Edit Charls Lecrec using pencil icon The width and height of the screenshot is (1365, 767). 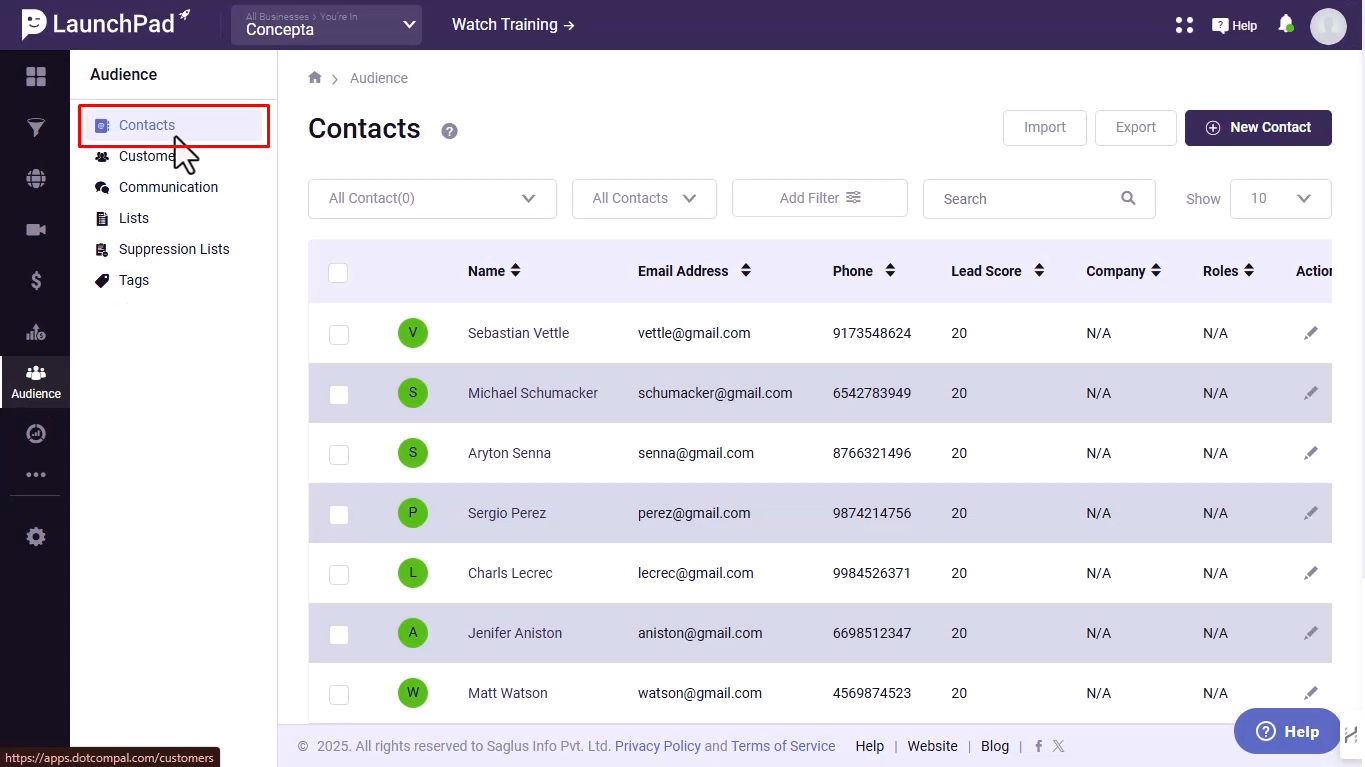coord(1311,573)
